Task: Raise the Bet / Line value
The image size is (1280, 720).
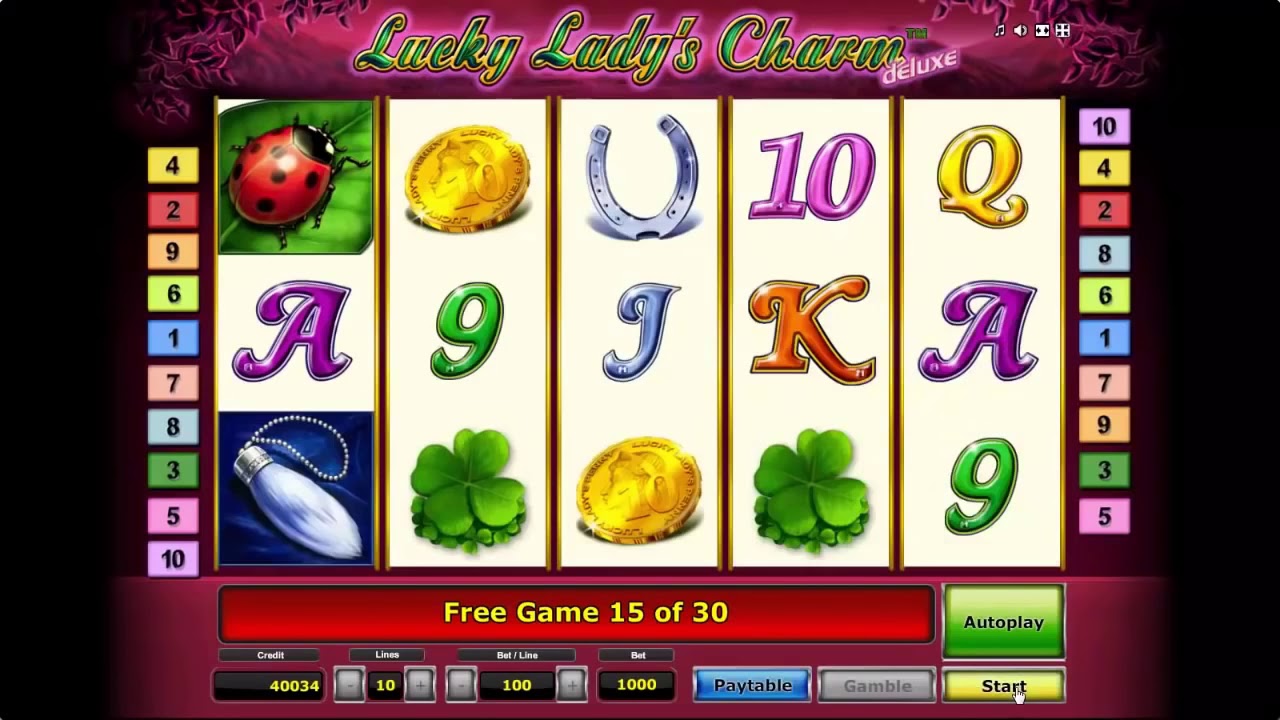Action: click(x=571, y=685)
